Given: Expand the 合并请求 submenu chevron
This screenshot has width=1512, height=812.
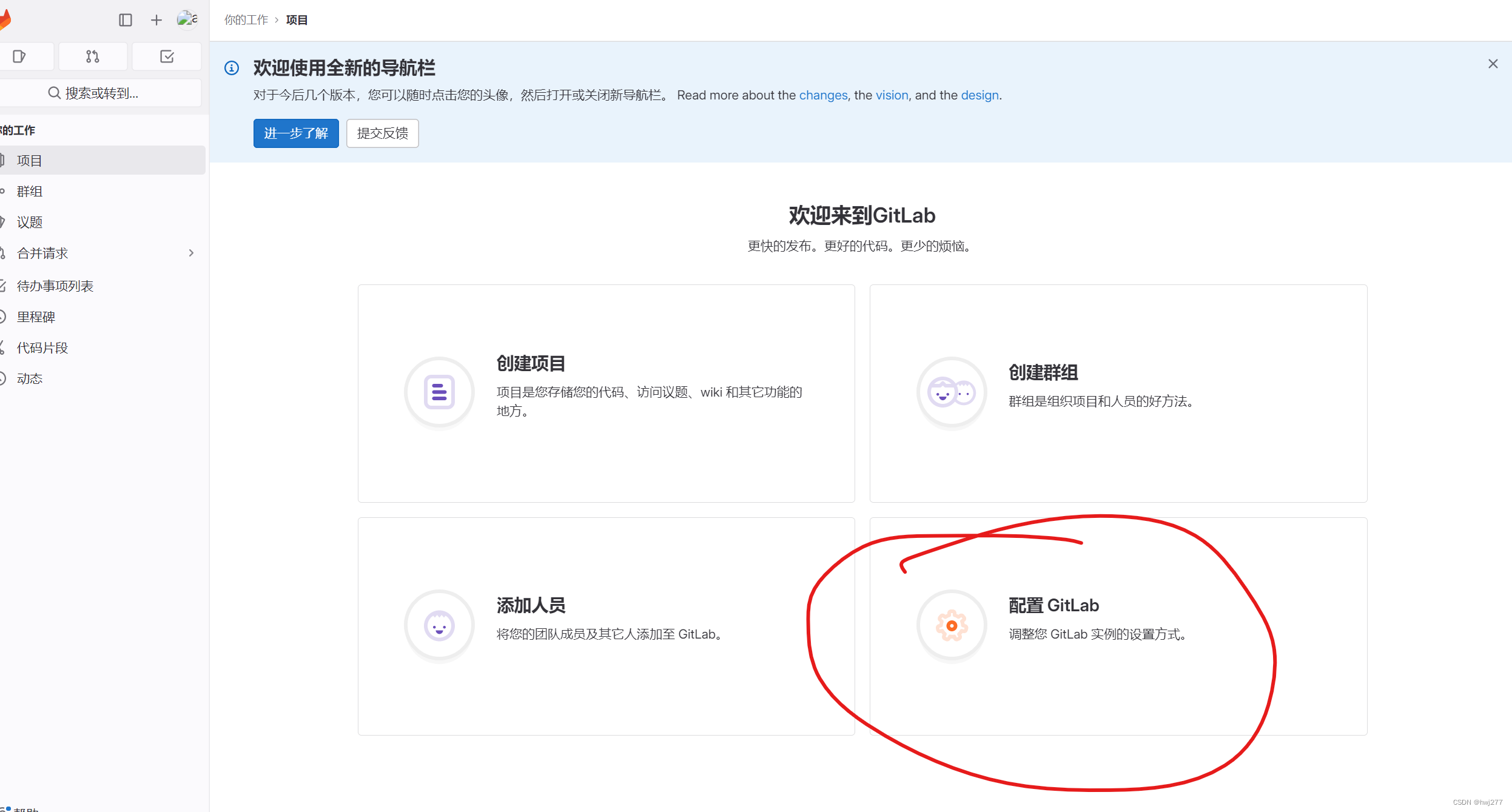Looking at the screenshot, I should [x=191, y=253].
